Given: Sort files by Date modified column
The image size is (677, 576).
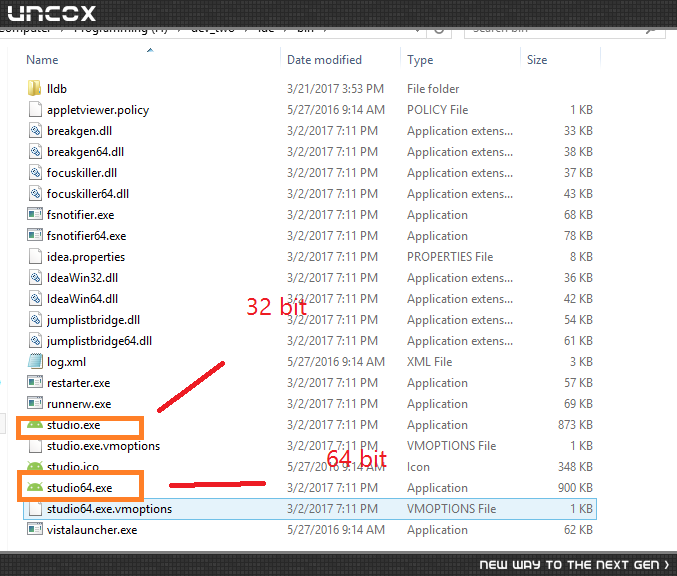Looking at the screenshot, I should [324, 60].
